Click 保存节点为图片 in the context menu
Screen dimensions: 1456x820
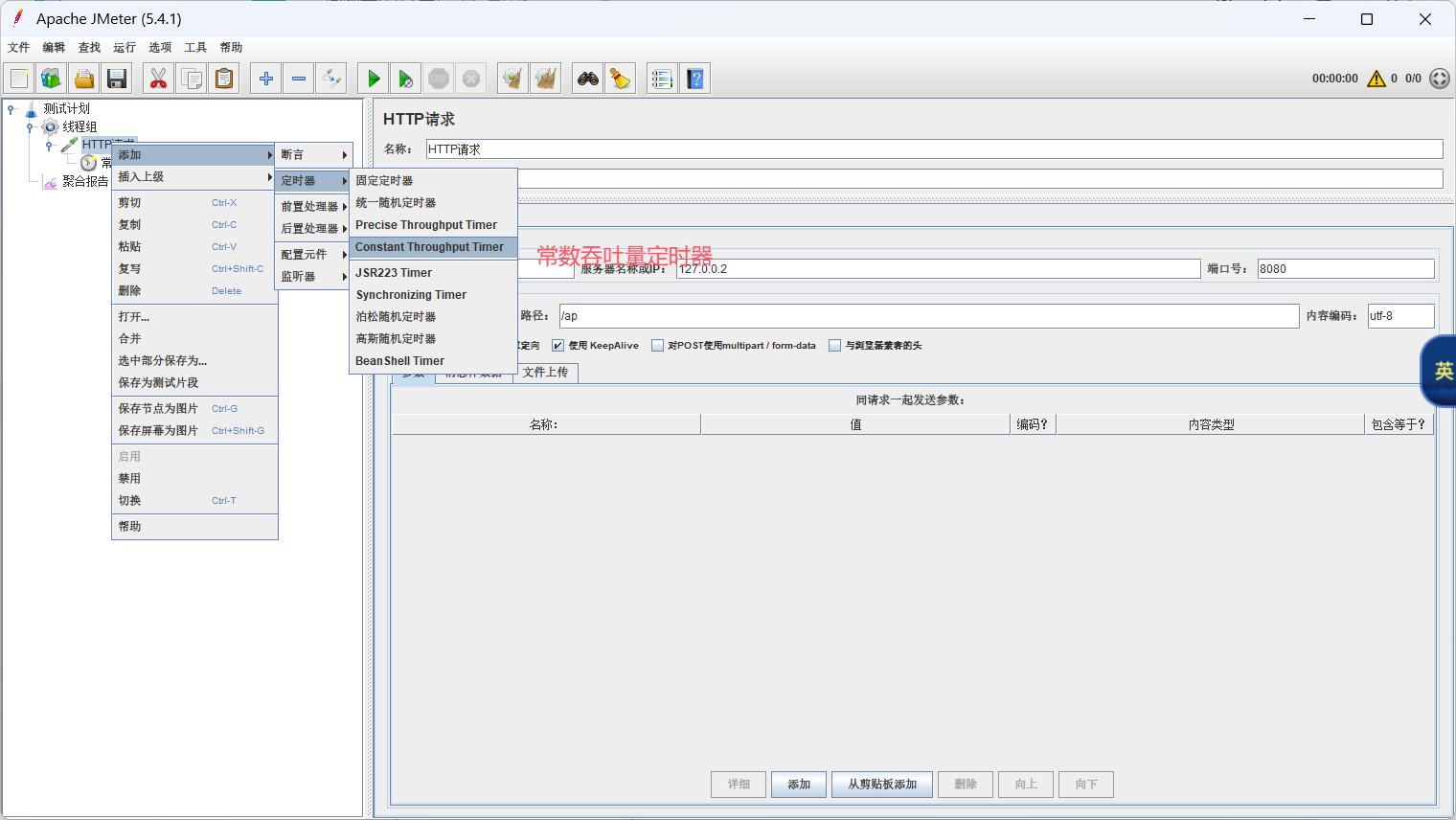tap(194, 409)
